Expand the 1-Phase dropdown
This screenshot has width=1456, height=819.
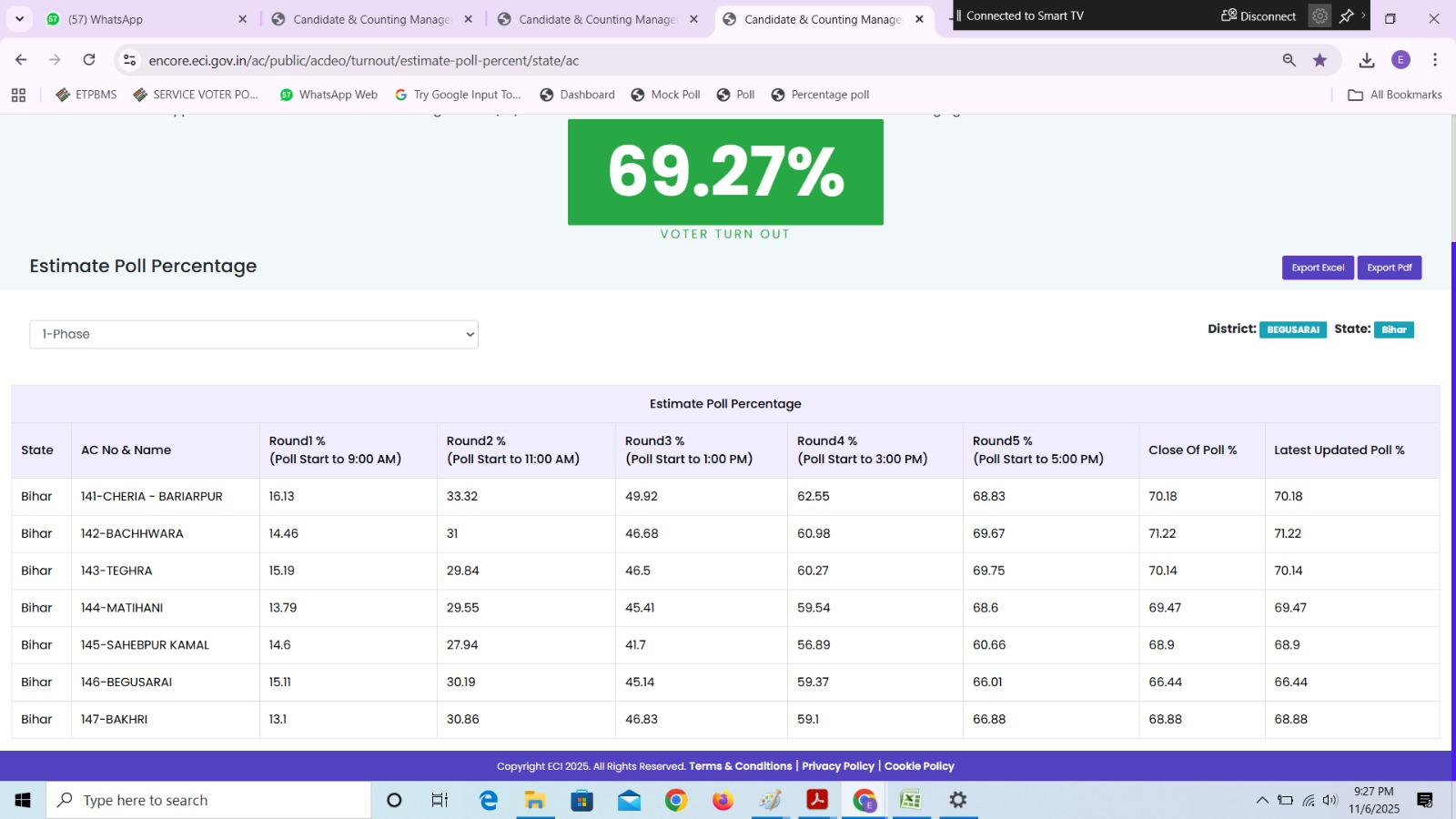[x=254, y=334]
